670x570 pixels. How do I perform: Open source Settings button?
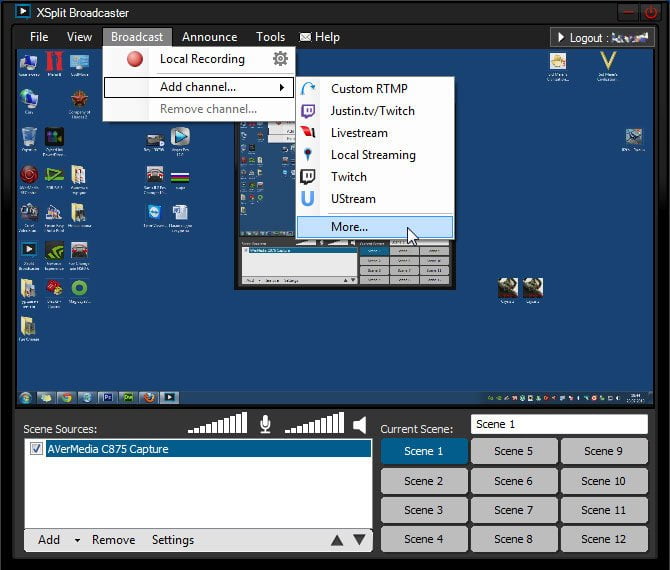[x=173, y=540]
